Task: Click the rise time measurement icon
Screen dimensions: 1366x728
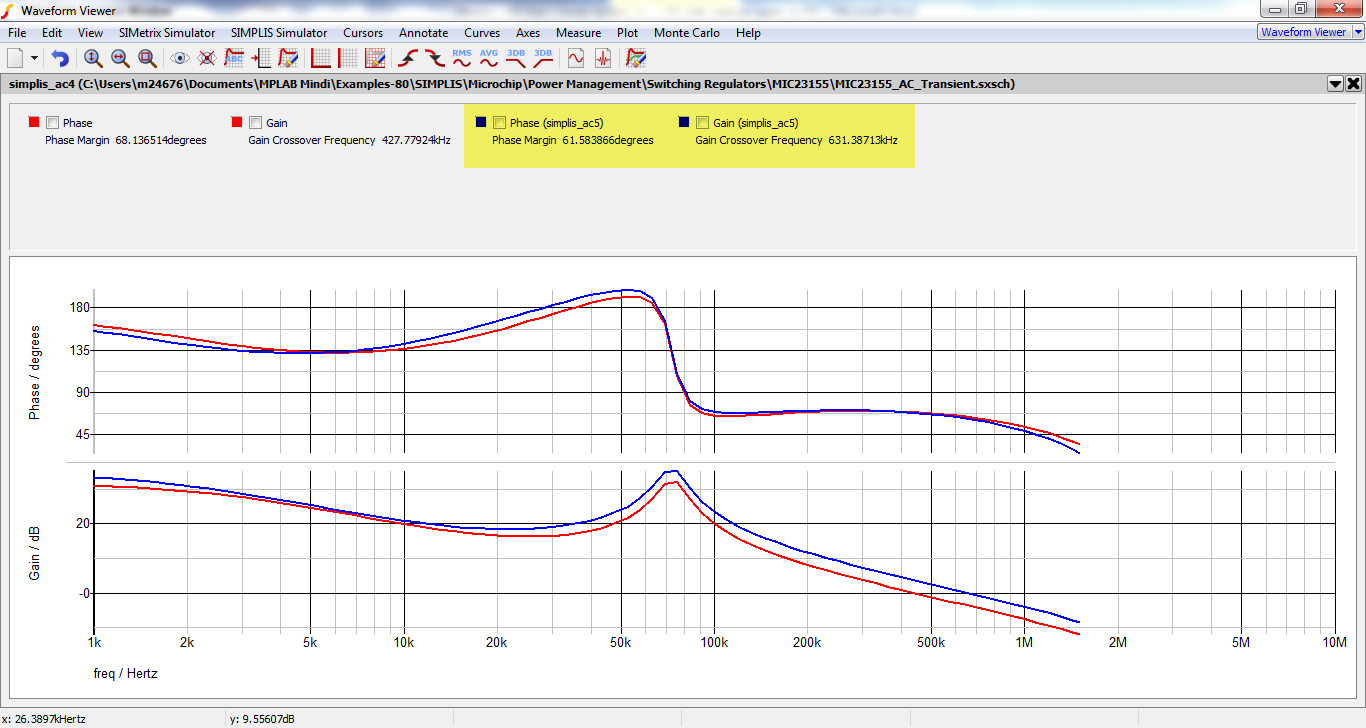Action: 408,58
